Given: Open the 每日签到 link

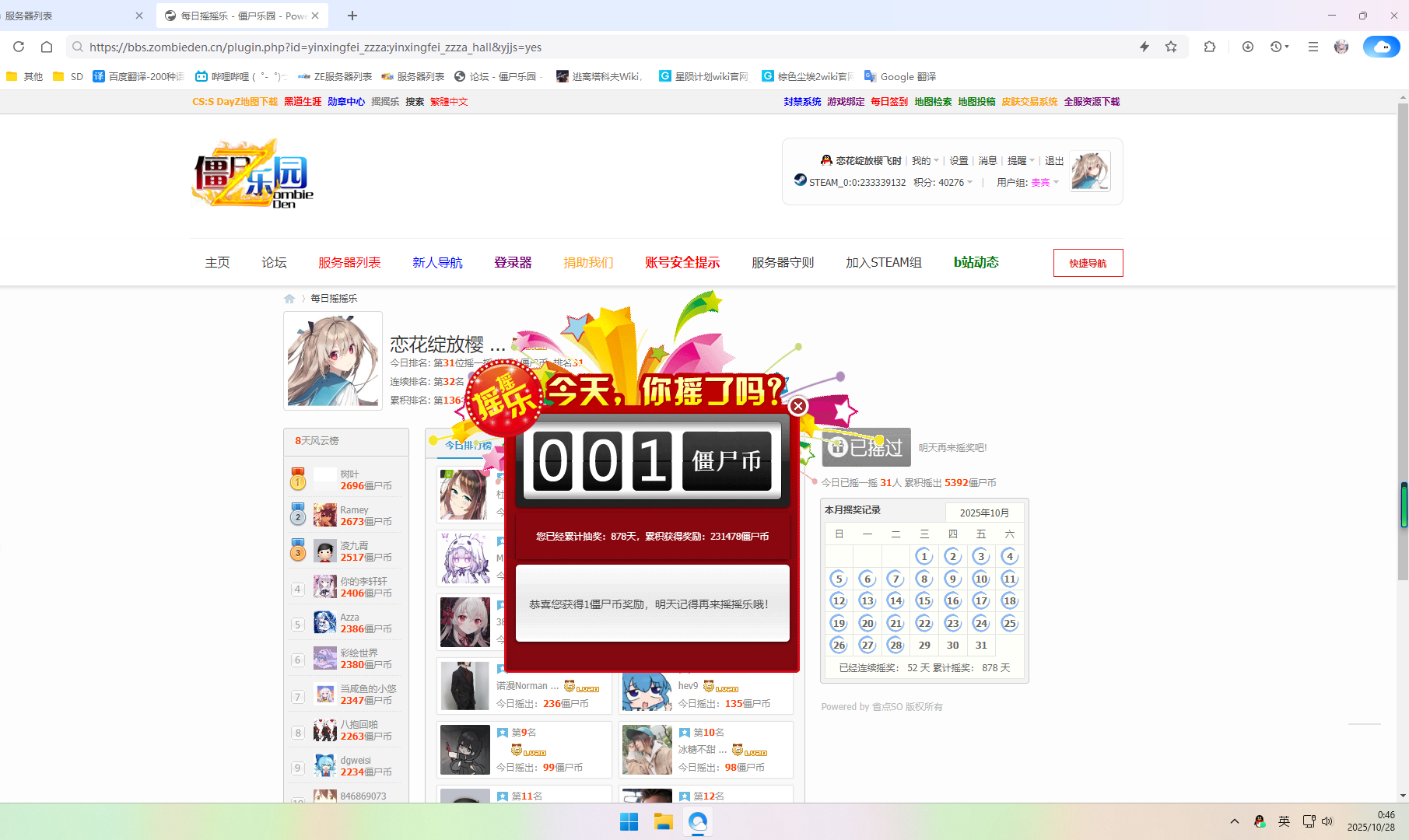Looking at the screenshot, I should point(889,102).
